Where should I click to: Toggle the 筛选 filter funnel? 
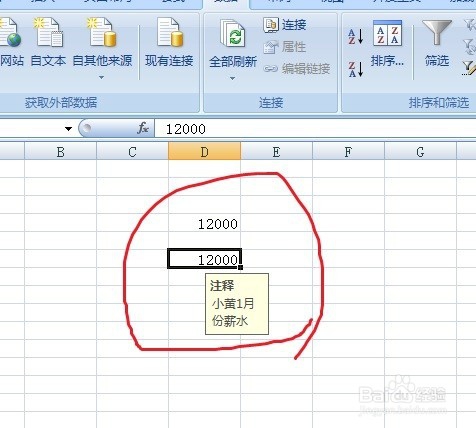click(437, 43)
